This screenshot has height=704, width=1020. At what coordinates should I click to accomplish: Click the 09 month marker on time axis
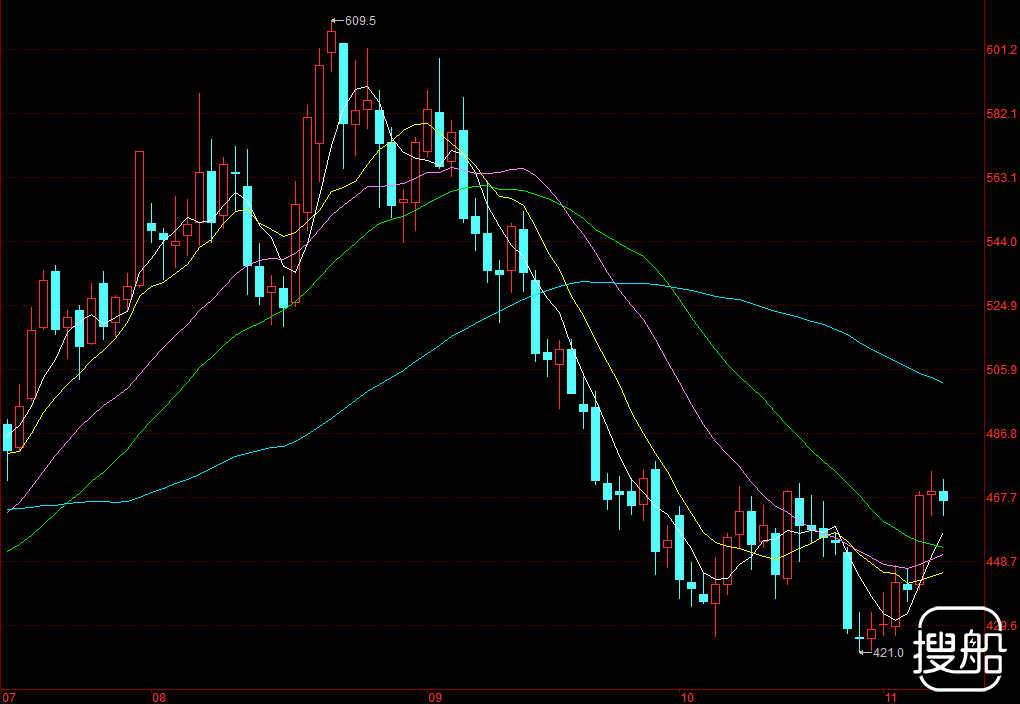click(435, 697)
